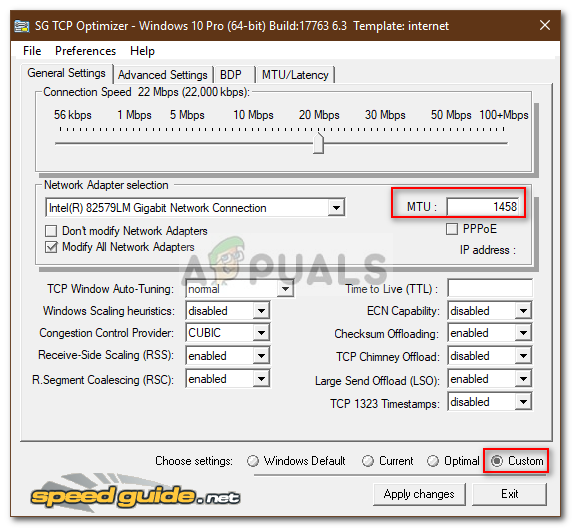Click the 50 Mbps speed label
The width and height of the screenshot is (572, 528).
(x=451, y=115)
